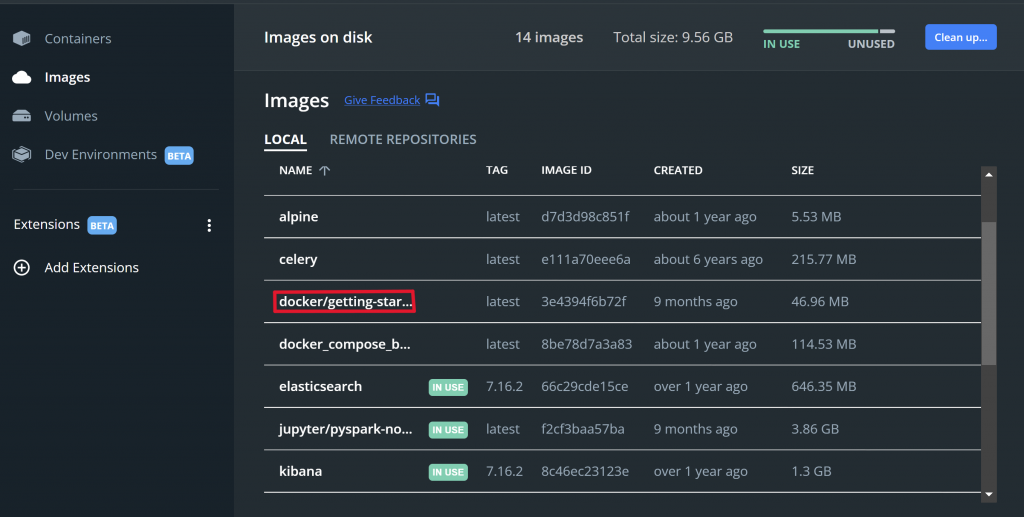Click the Dev Environments cube icon
The width and height of the screenshot is (1024, 517).
click(x=21, y=155)
